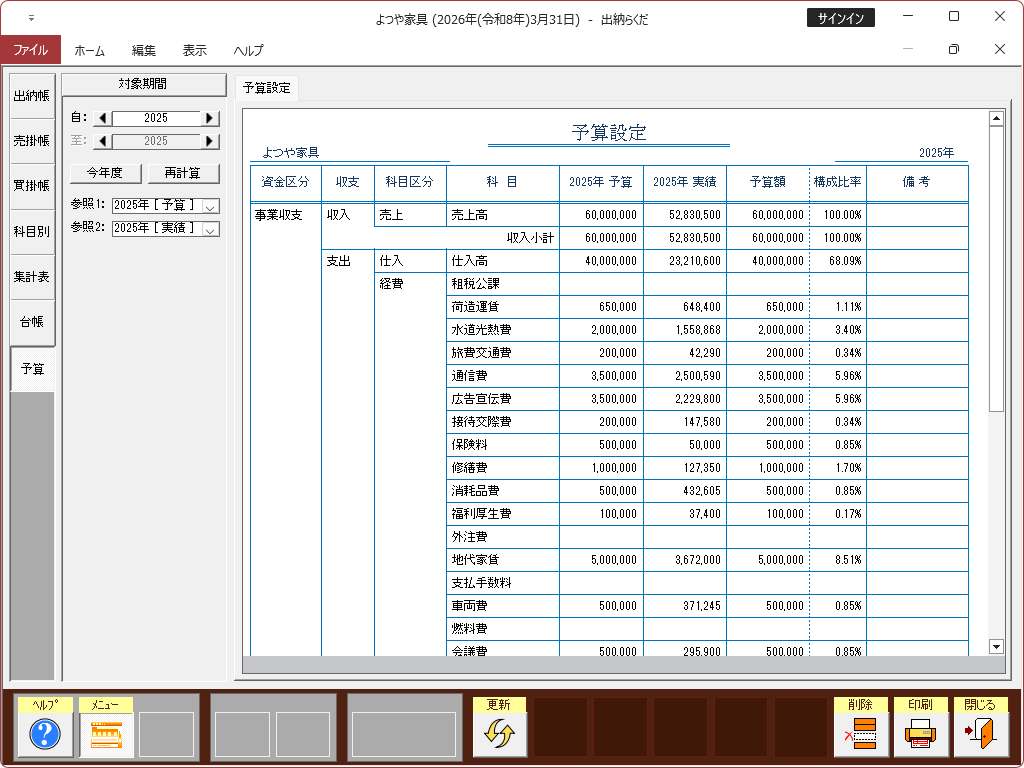Switch to the 出納帳 side tab
Image resolution: width=1024 pixels, height=768 pixels.
click(31, 96)
